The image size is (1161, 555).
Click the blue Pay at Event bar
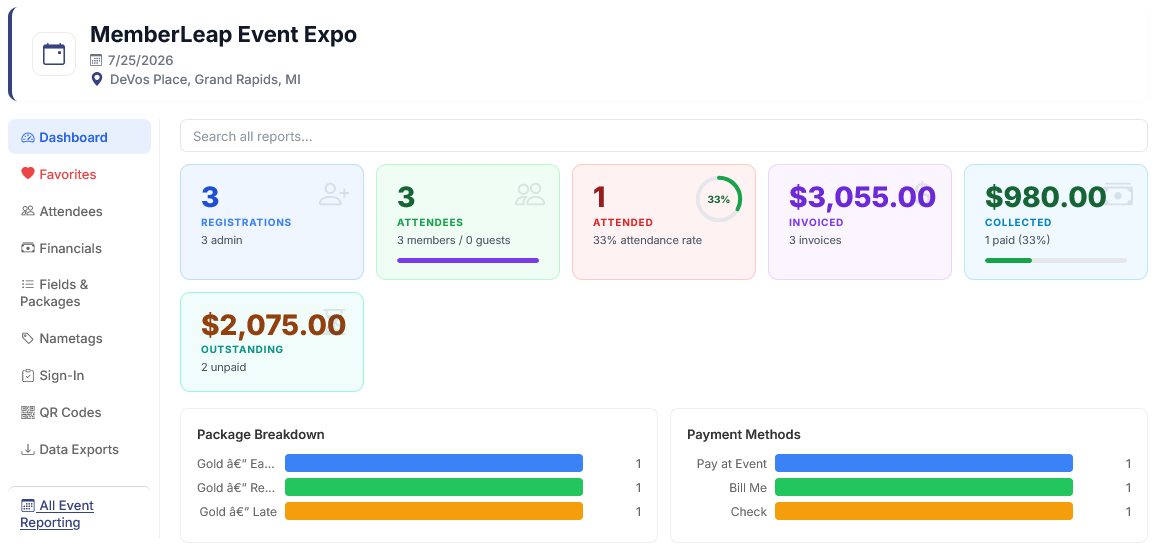[x=923, y=463]
